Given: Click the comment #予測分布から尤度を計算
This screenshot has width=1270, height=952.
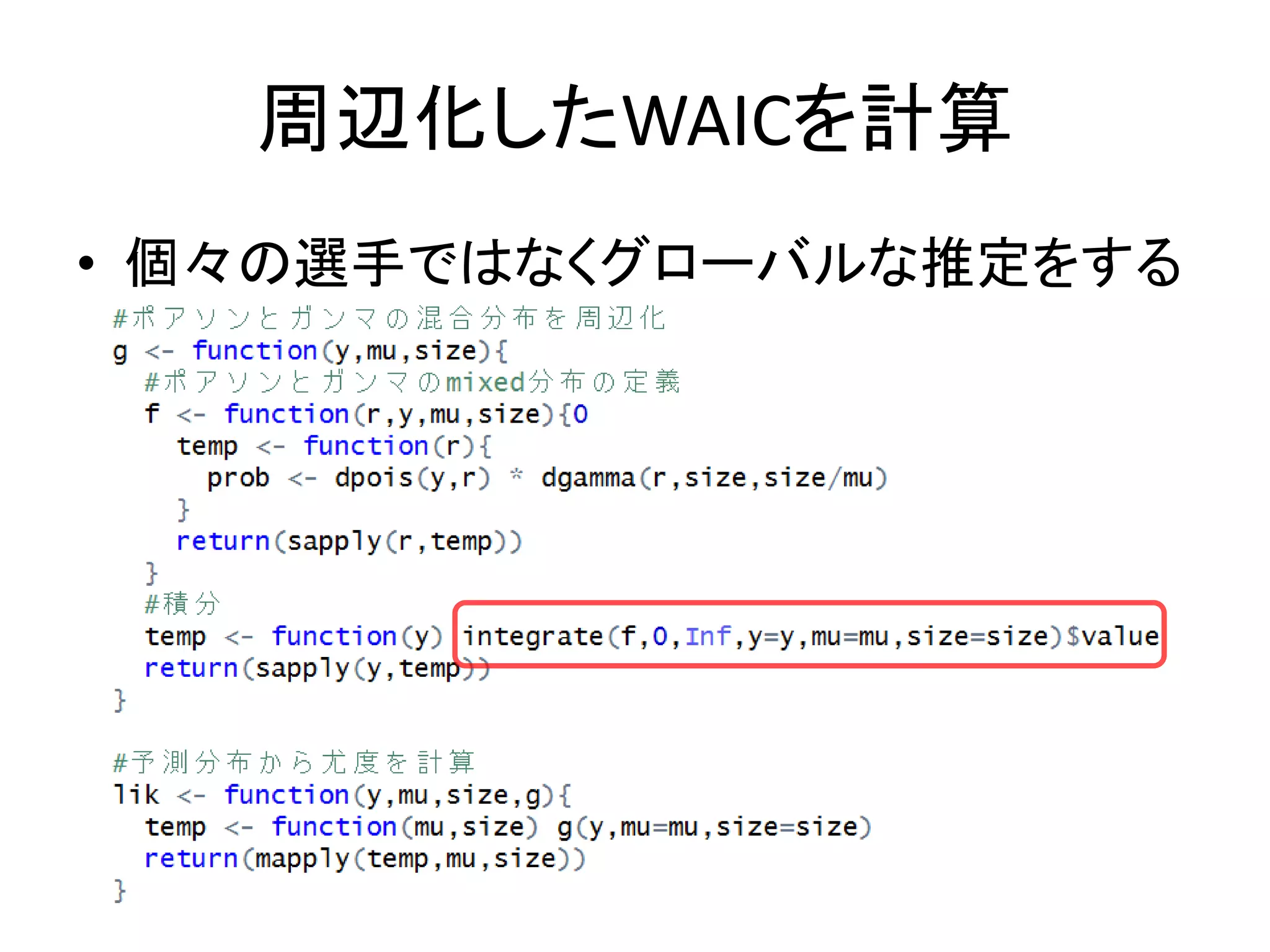Looking at the screenshot, I should (x=294, y=762).
